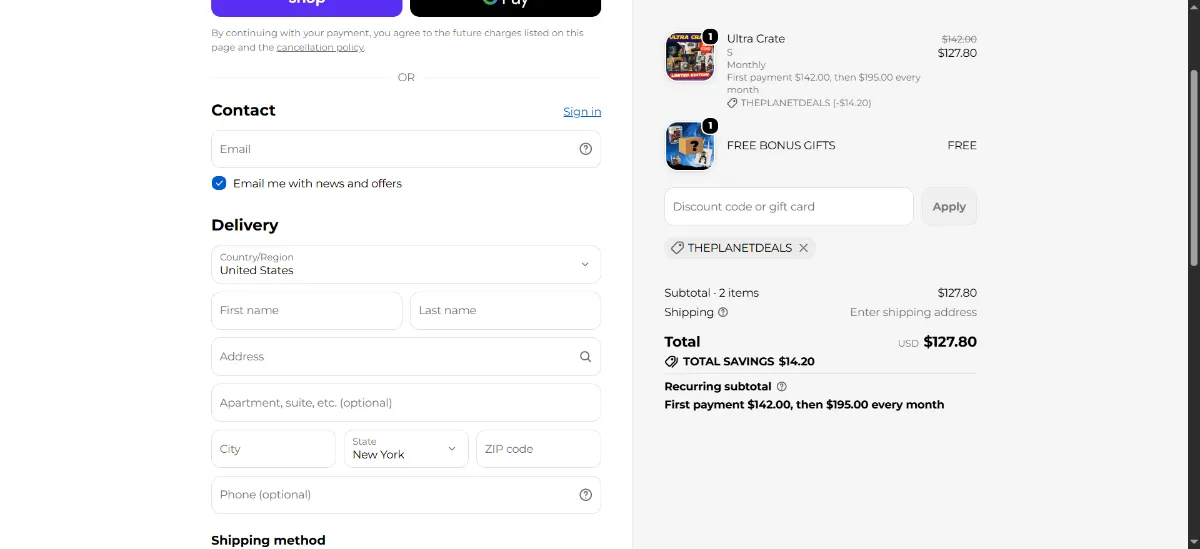Click the First payment $142.00 recurring summary
Screen dimensions: 1200x549
coord(805,405)
